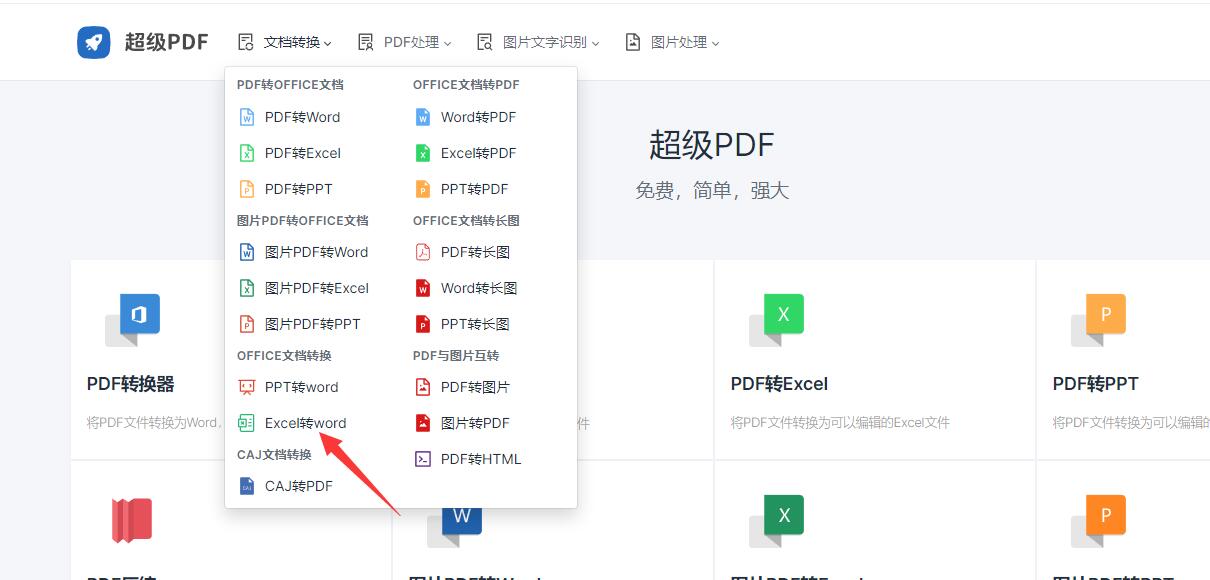
Task: Click the PPT转word menu icon
Action: [247, 387]
